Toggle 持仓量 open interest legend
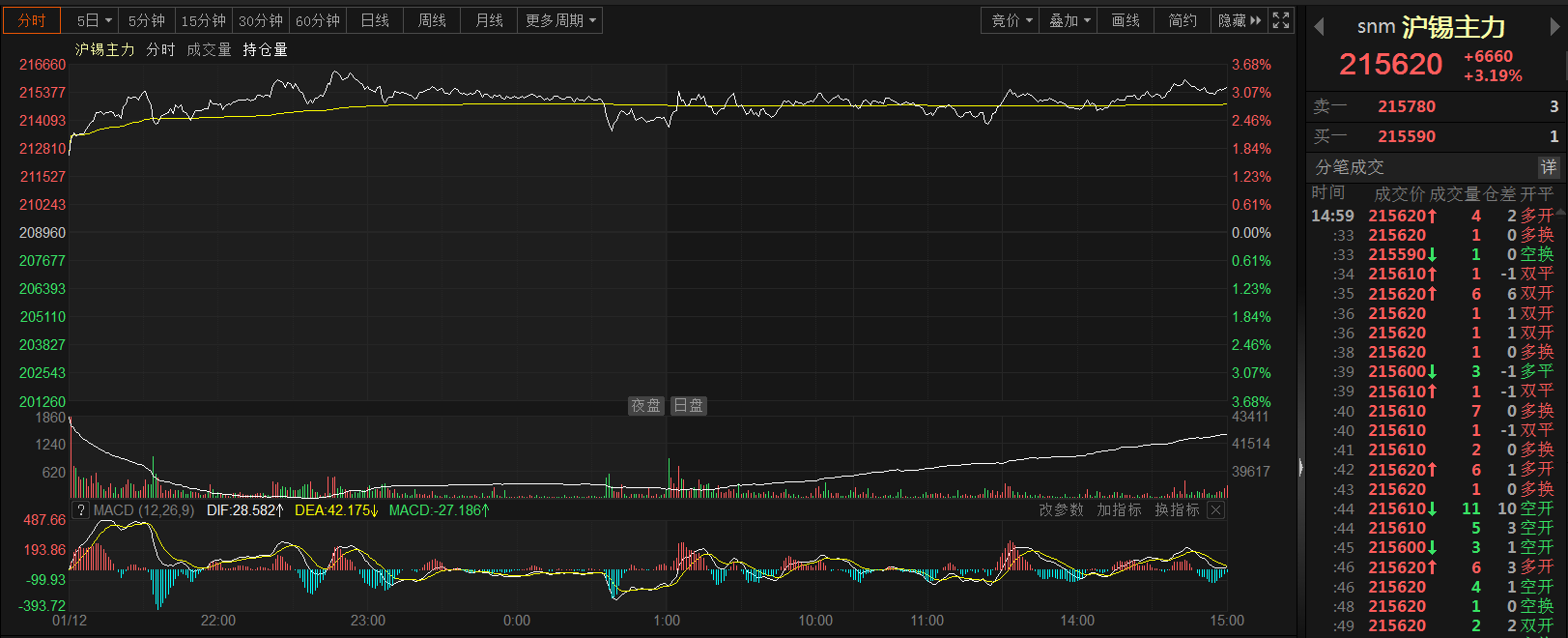 click(x=265, y=49)
